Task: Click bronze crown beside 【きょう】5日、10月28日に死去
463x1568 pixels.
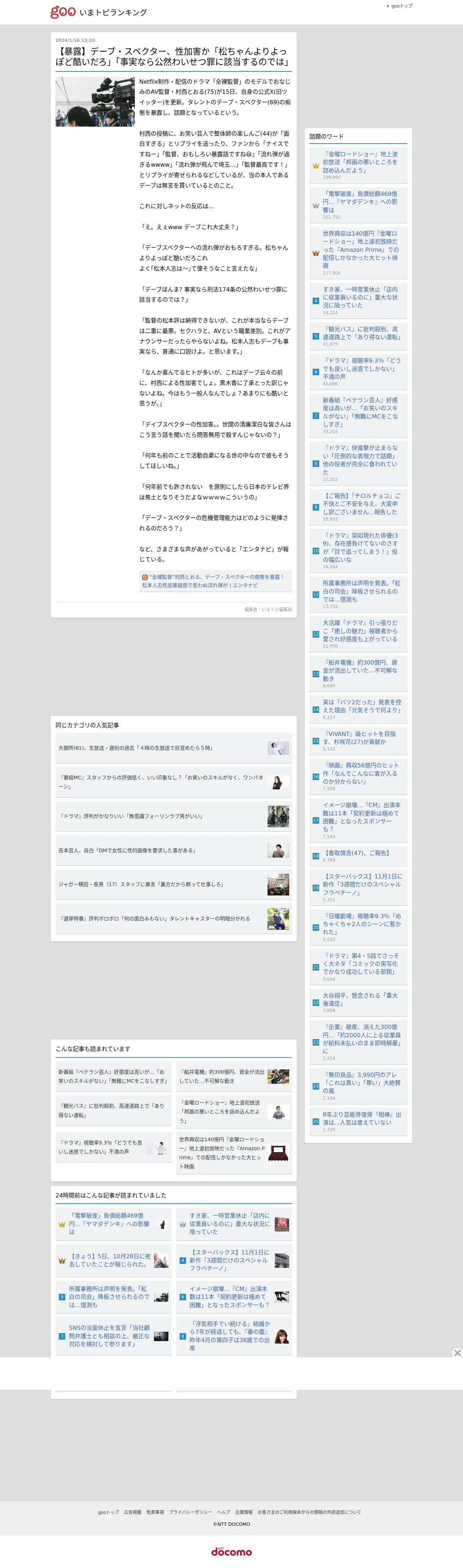Action: coord(61,1261)
